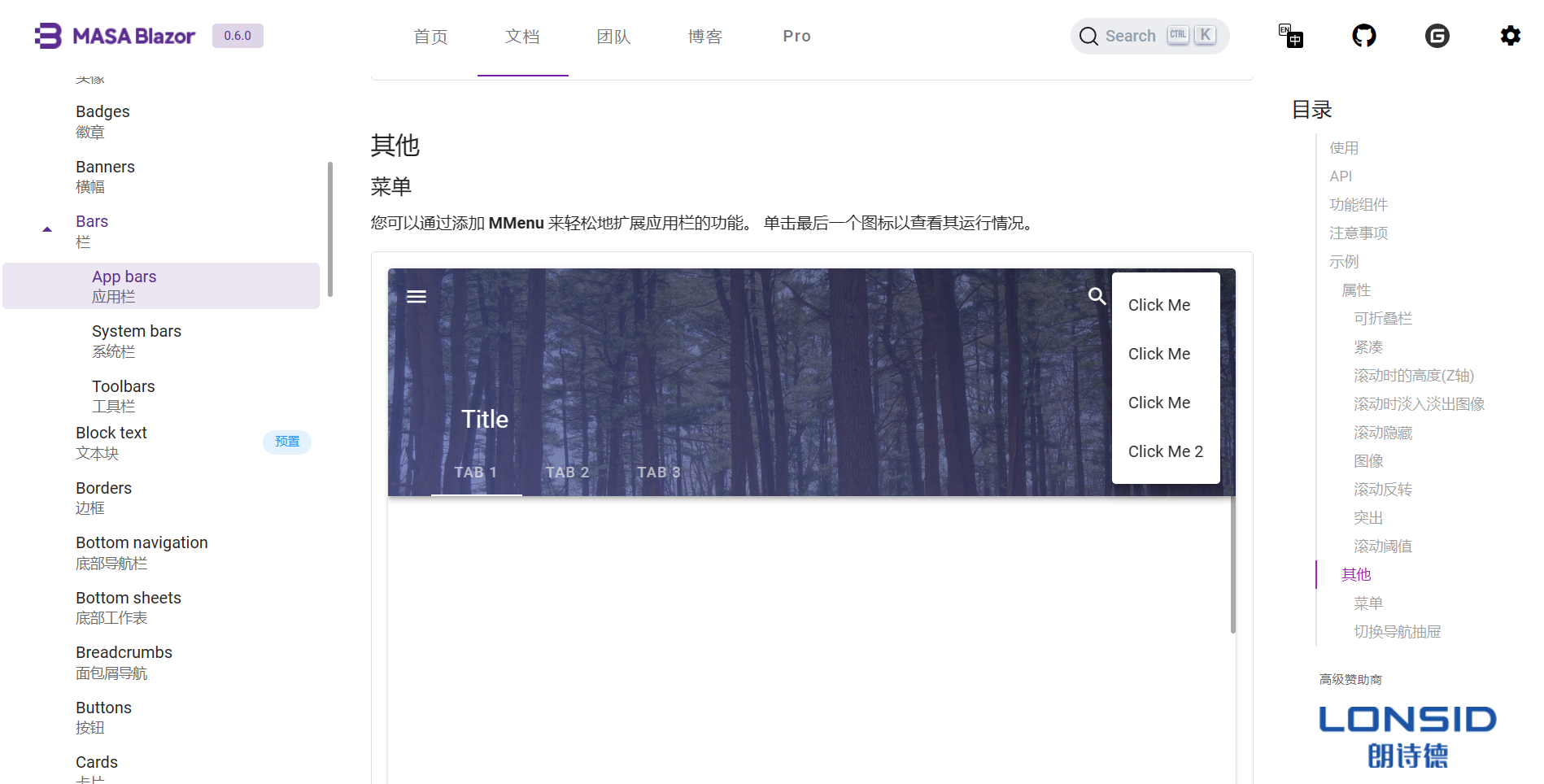Collapse the Bars section in the sidebar
Image resolution: width=1544 pixels, height=784 pixels.
[46, 229]
